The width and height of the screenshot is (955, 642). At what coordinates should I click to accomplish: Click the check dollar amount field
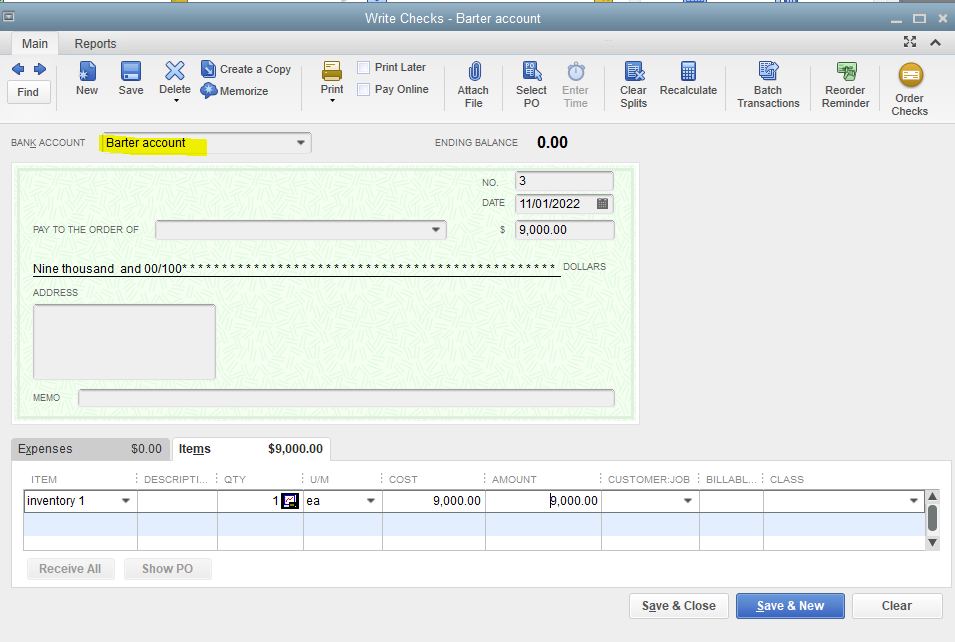coord(565,230)
